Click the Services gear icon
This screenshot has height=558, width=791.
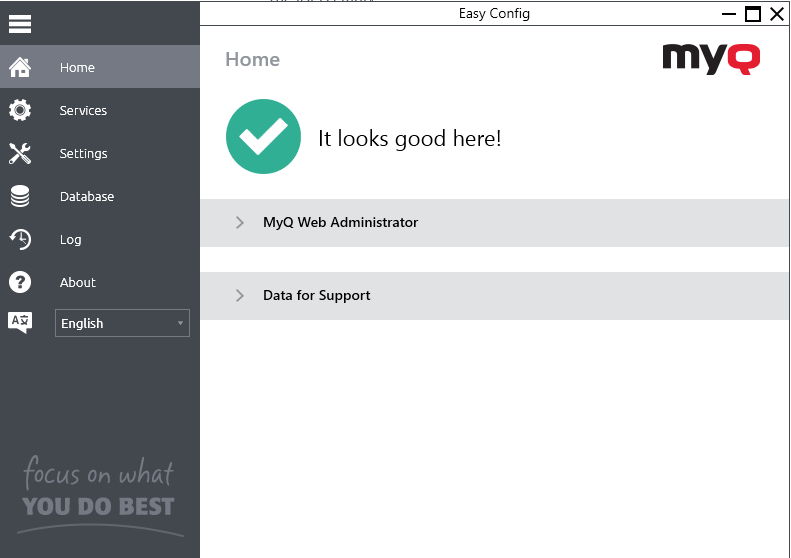click(20, 111)
